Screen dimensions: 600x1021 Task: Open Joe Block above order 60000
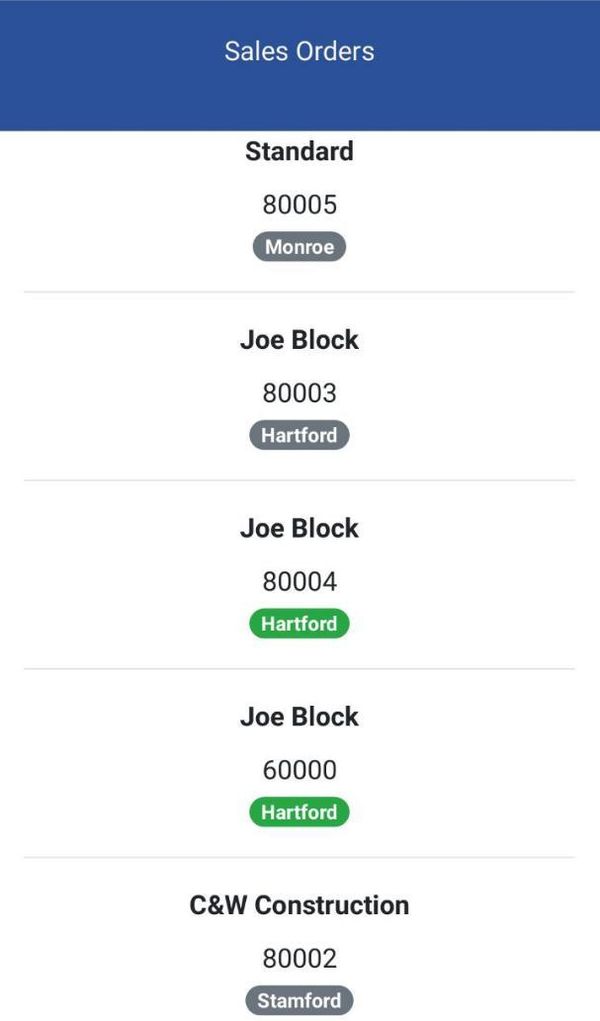(x=299, y=717)
